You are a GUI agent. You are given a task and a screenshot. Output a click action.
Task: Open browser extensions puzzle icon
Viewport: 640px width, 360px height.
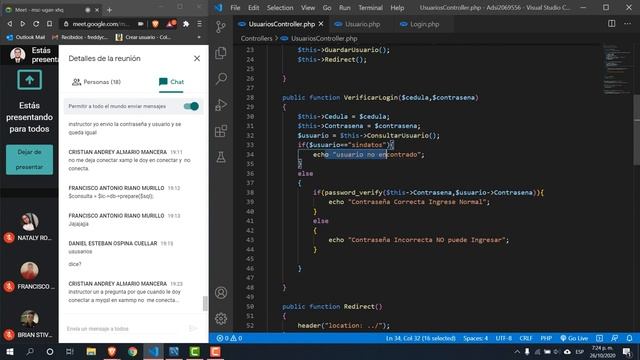(x=186, y=24)
